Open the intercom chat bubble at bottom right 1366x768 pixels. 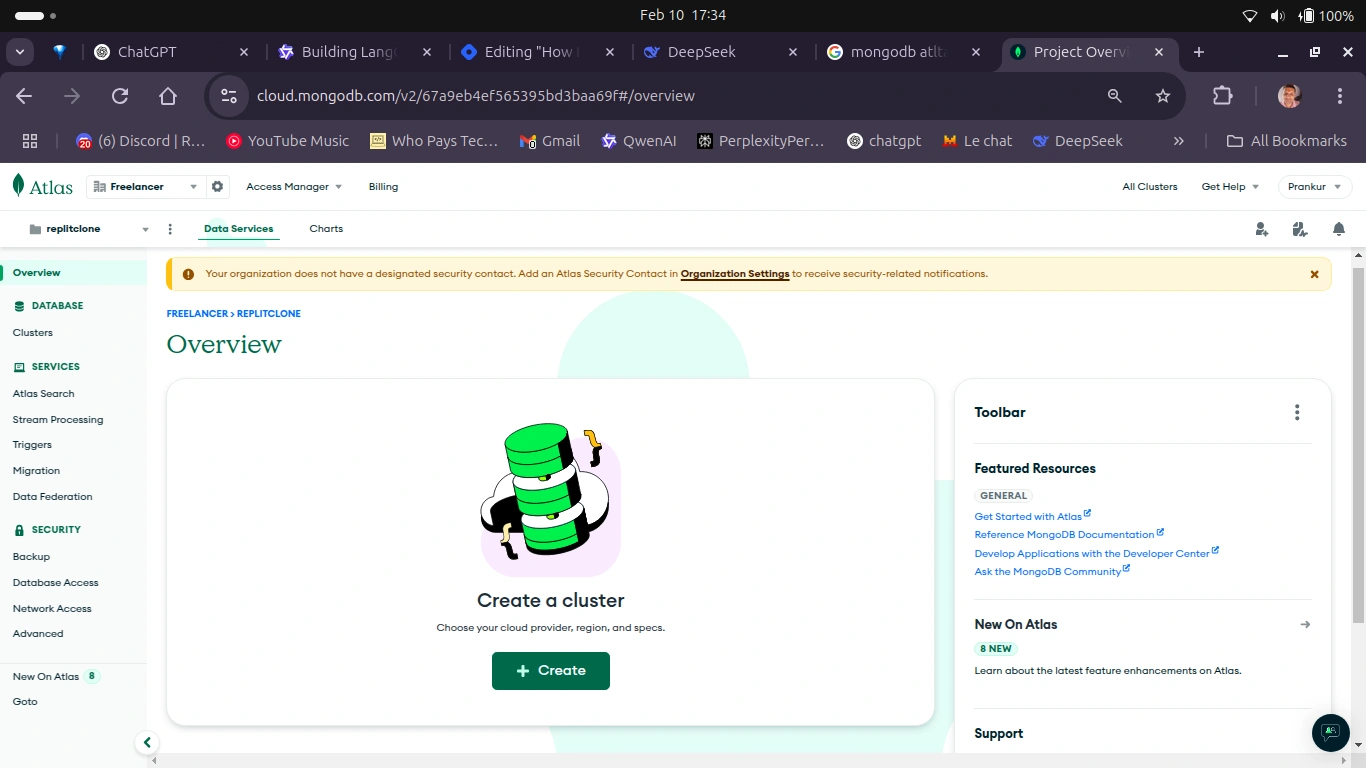(x=1330, y=733)
